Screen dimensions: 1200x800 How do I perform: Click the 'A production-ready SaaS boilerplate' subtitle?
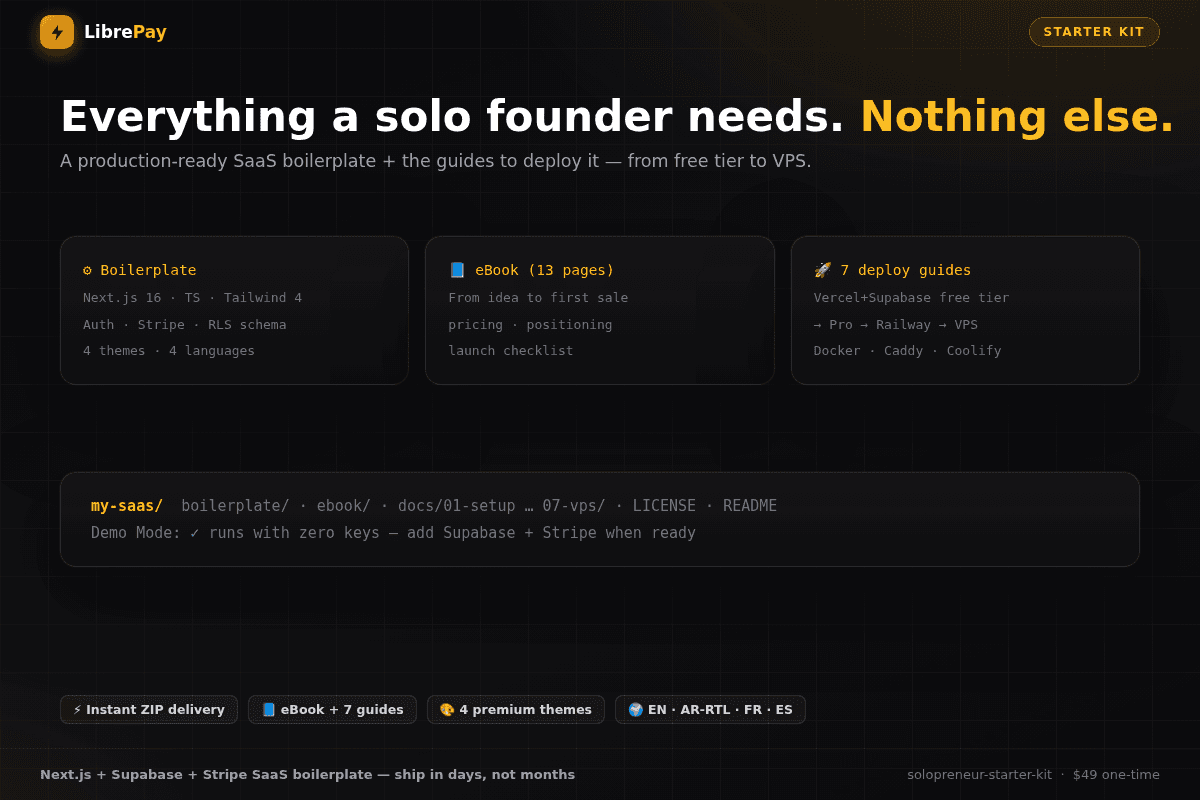pyautogui.click(x=435, y=161)
